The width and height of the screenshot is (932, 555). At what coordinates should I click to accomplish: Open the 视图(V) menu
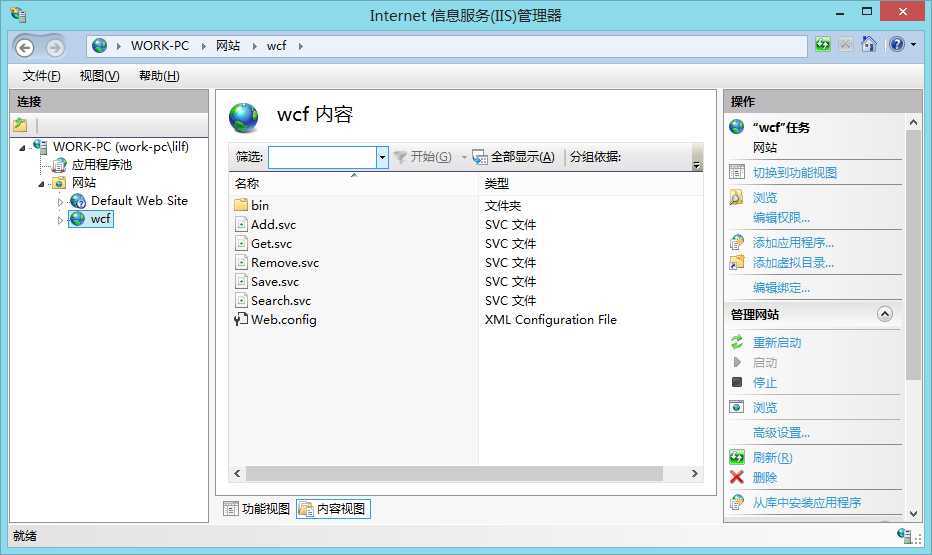click(x=99, y=76)
